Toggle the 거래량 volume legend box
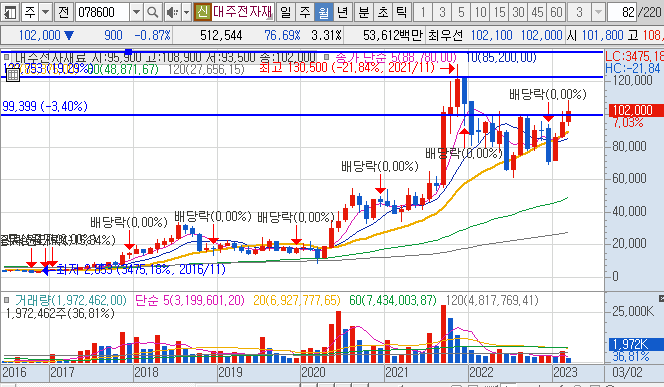 6,300
